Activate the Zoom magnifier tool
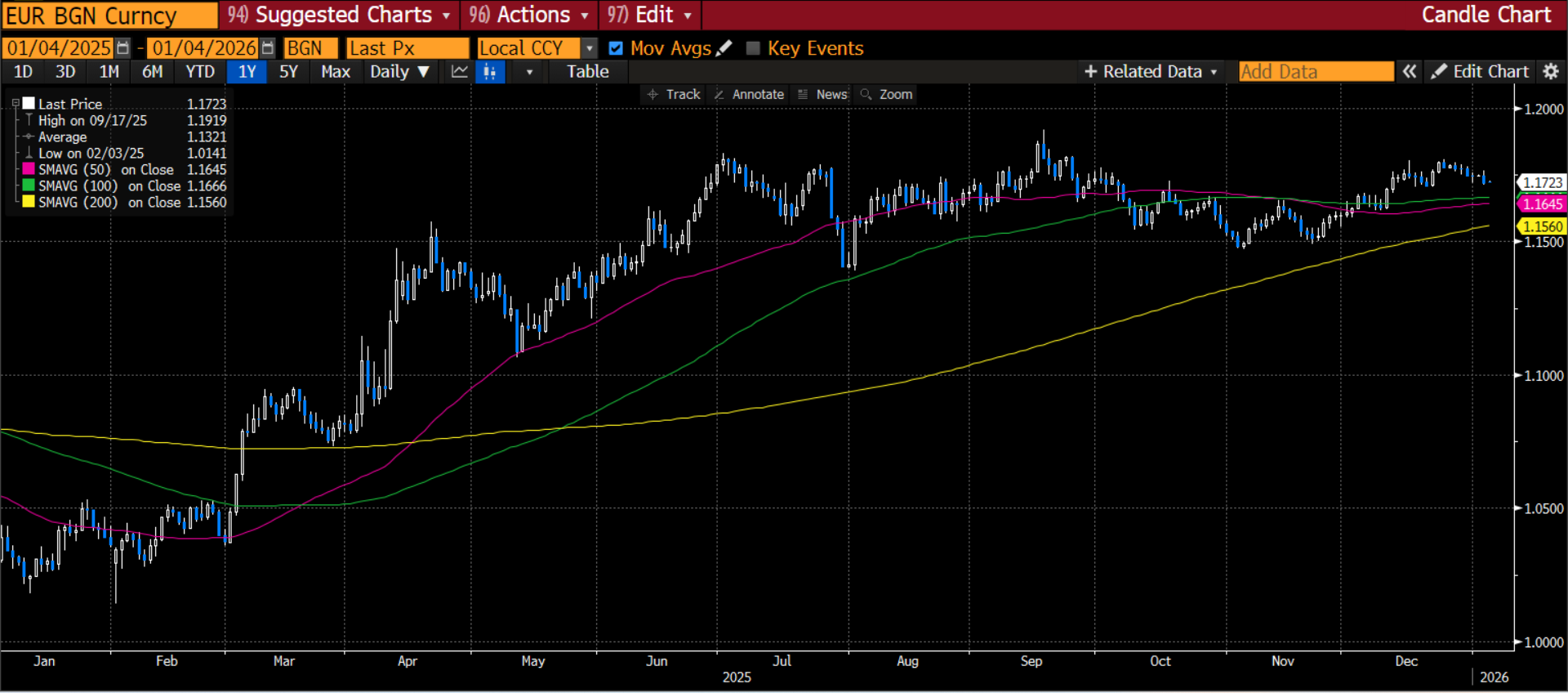 (886, 95)
